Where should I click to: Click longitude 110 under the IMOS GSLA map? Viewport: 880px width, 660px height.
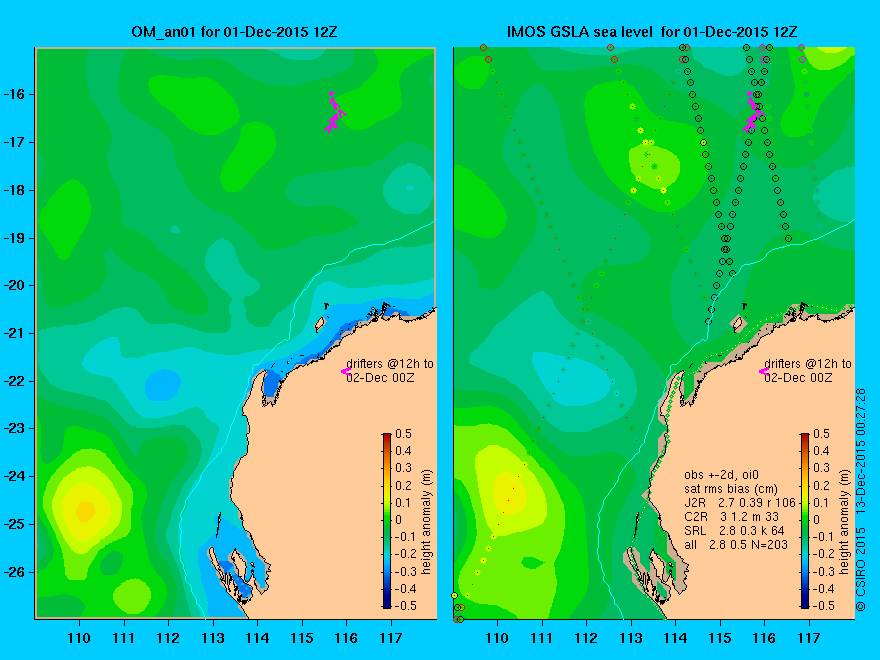[x=497, y=638]
